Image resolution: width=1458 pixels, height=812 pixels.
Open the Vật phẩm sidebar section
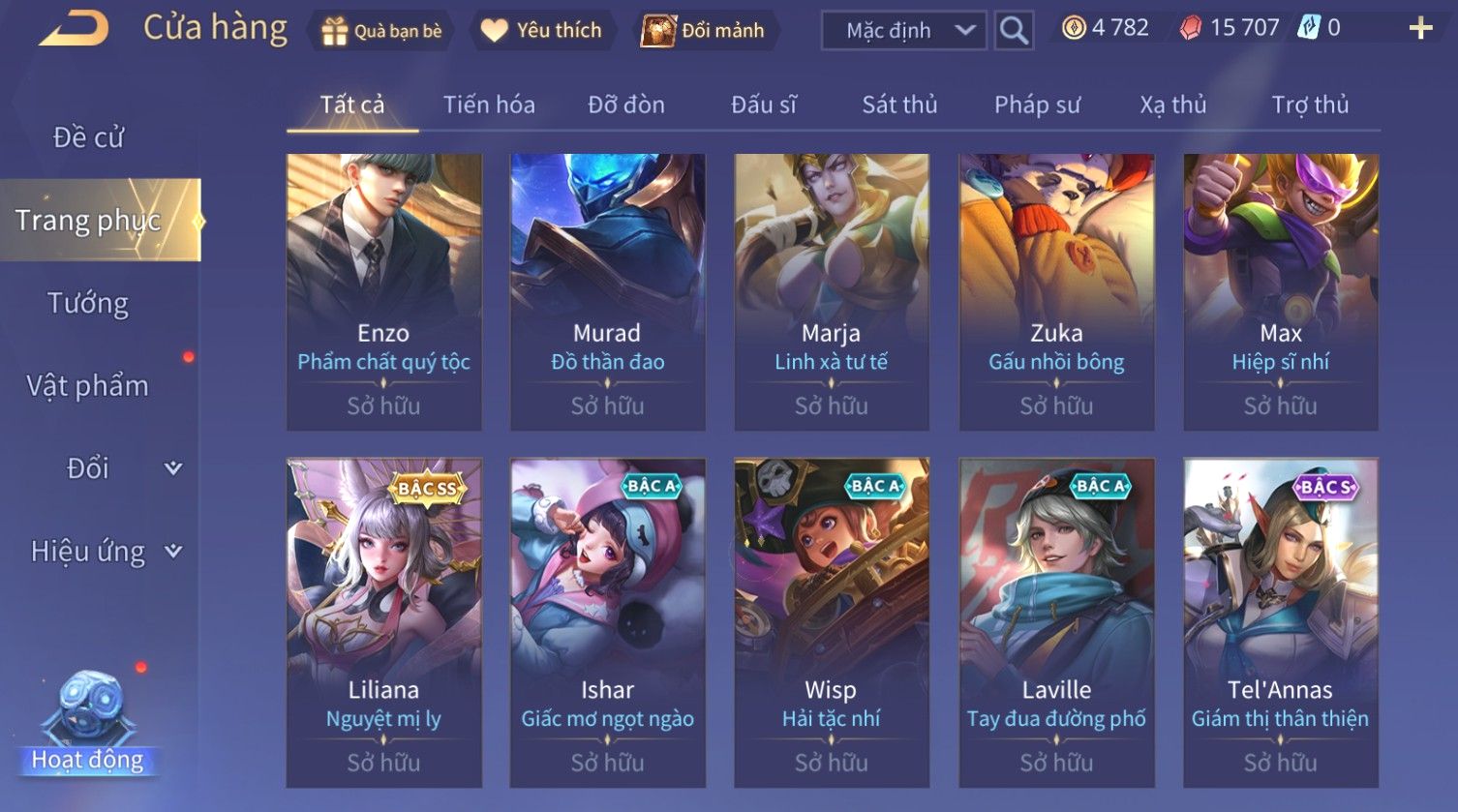[x=88, y=386]
